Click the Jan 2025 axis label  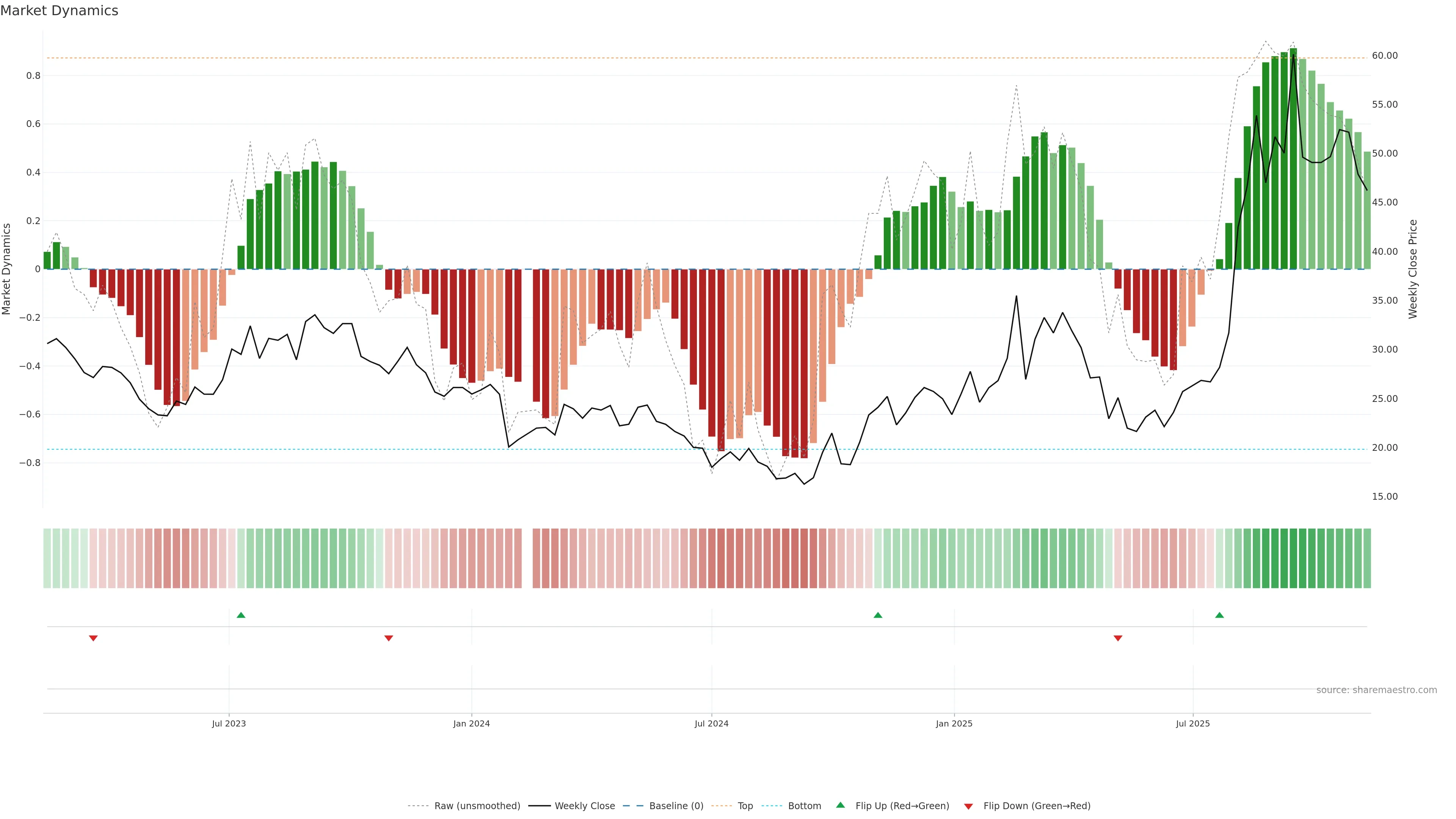(x=954, y=723)
